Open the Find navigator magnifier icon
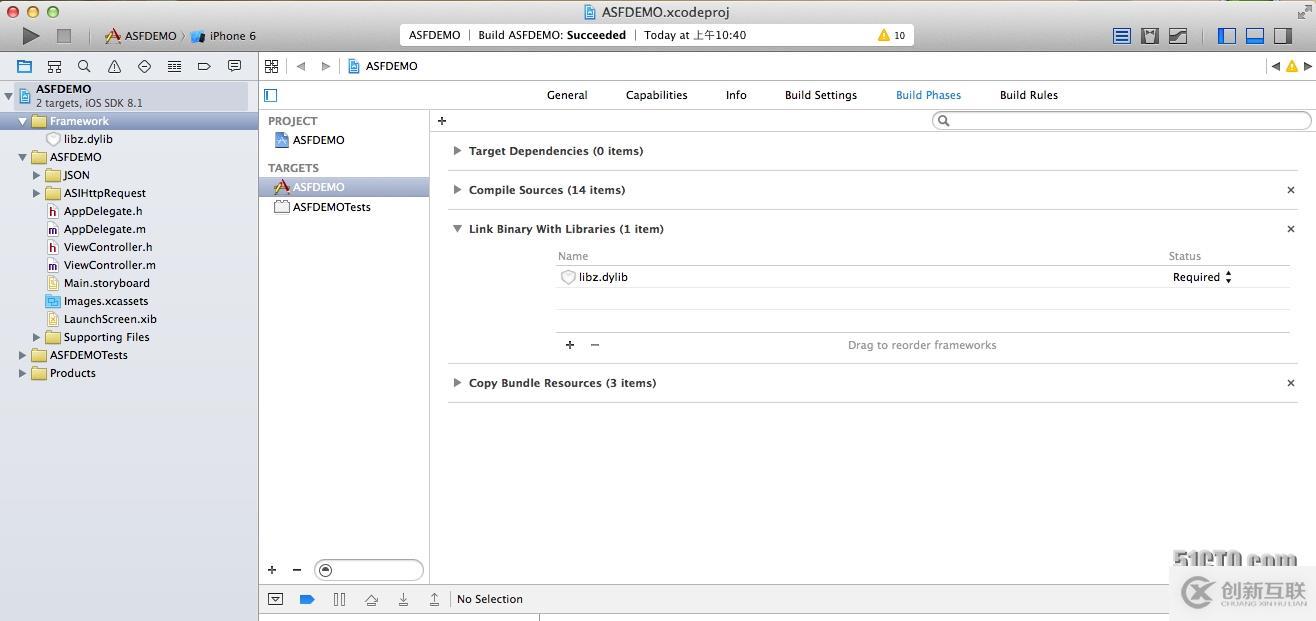 [x=84, y=66]
